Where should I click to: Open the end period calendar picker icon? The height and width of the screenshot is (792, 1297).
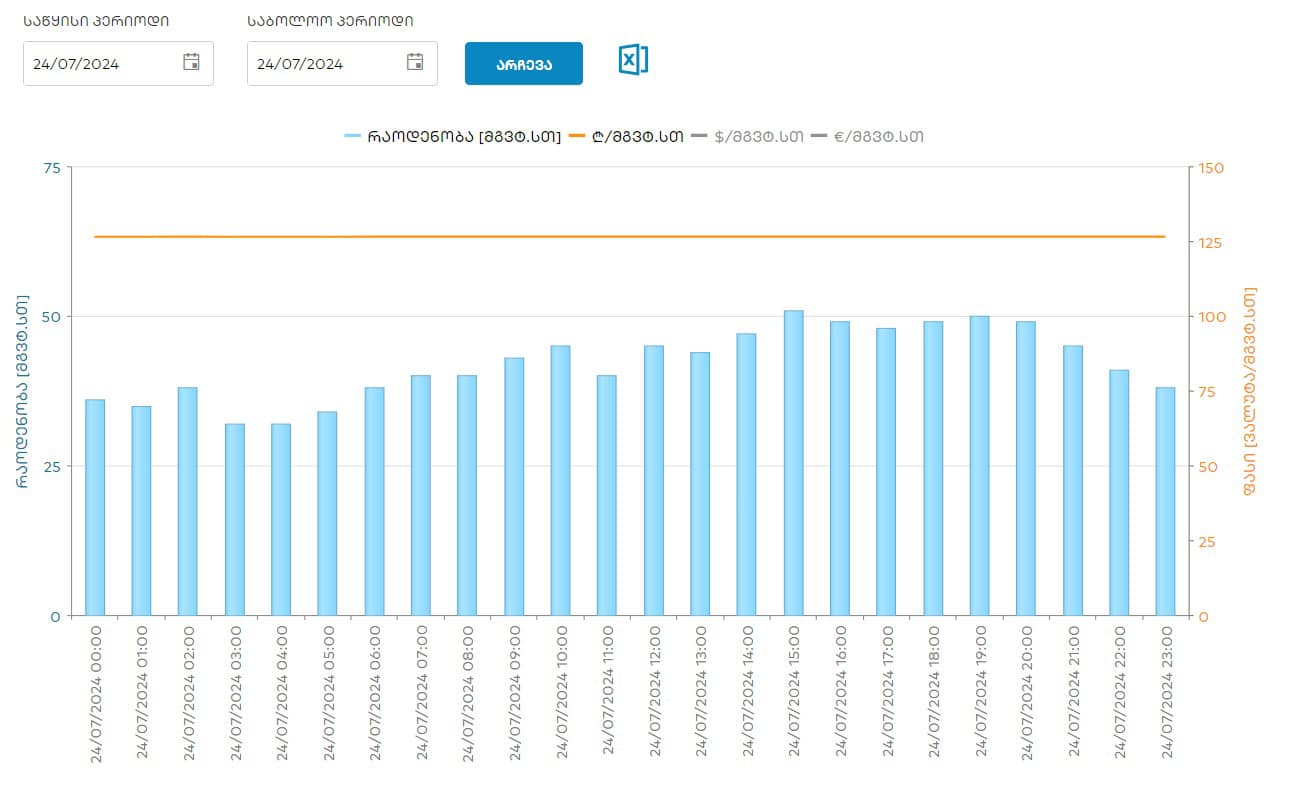[x=416, y=62]
